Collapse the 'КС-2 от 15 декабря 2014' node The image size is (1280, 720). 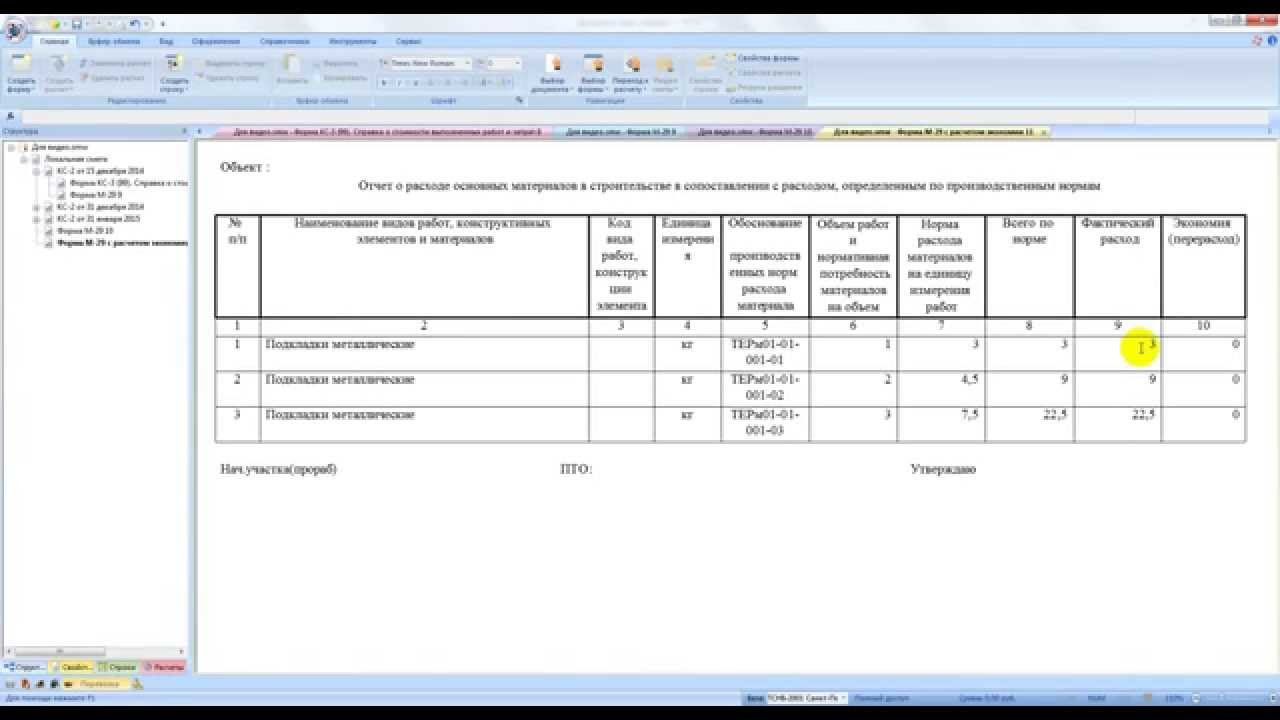[37, 171]
